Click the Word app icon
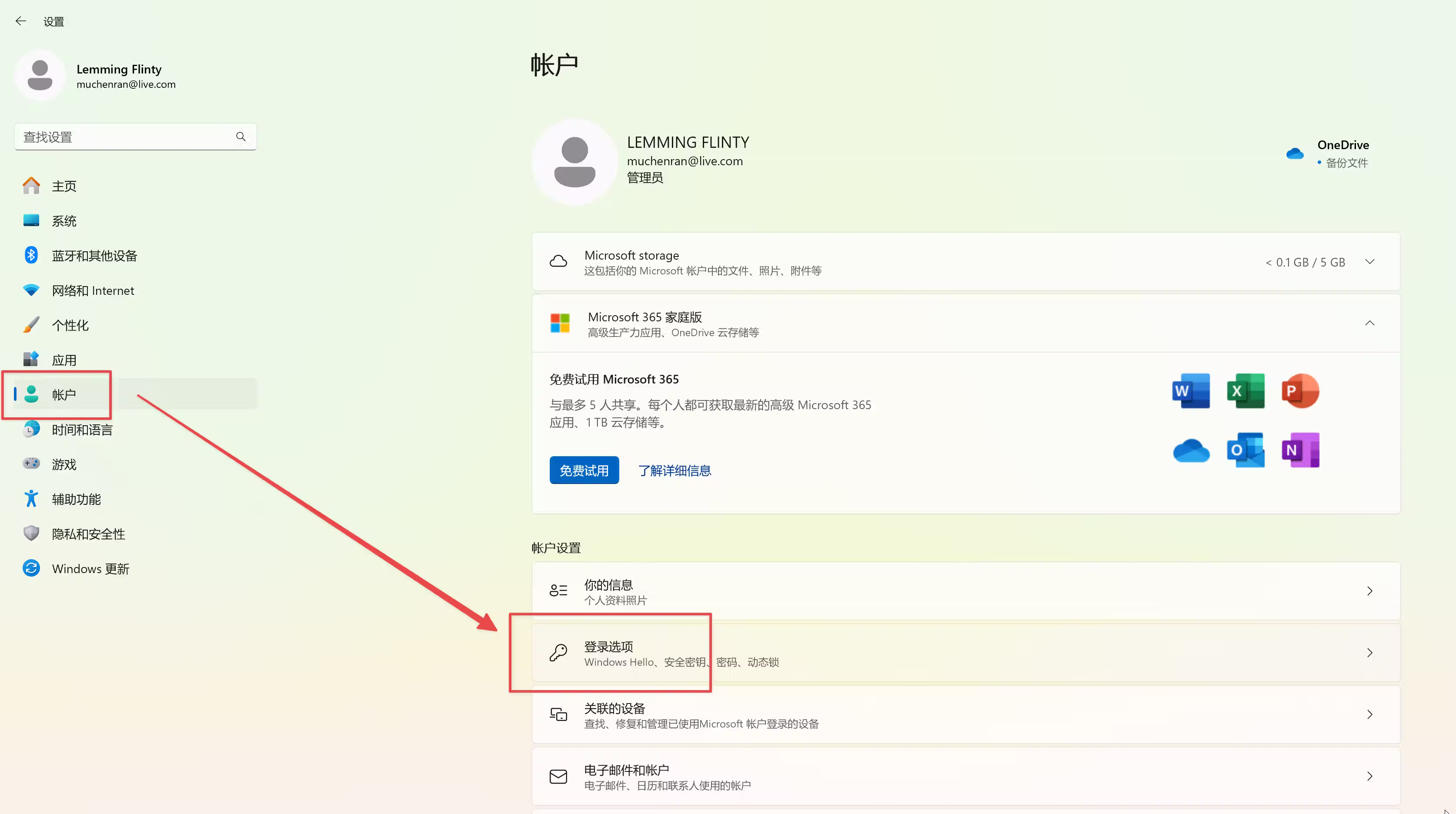 1190,390
